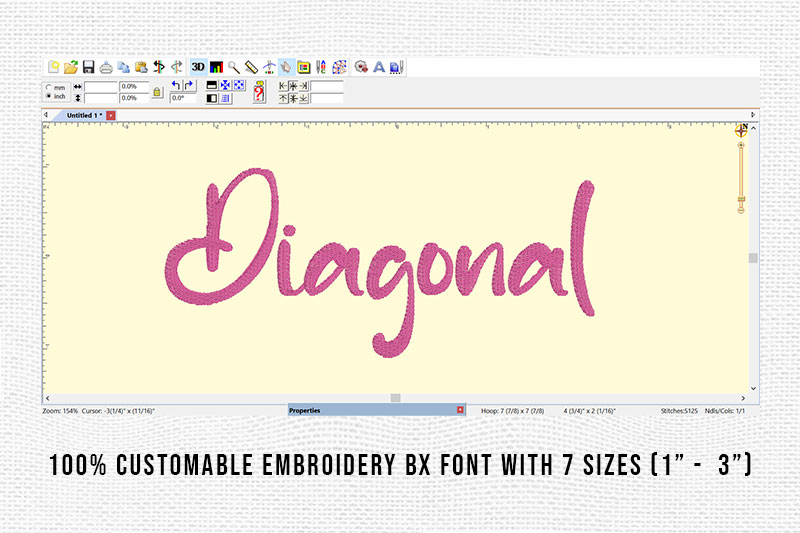Click the stitch simulator needle icon
The image size is (800, 533).
pyautogui.click(x=269, y=67)
